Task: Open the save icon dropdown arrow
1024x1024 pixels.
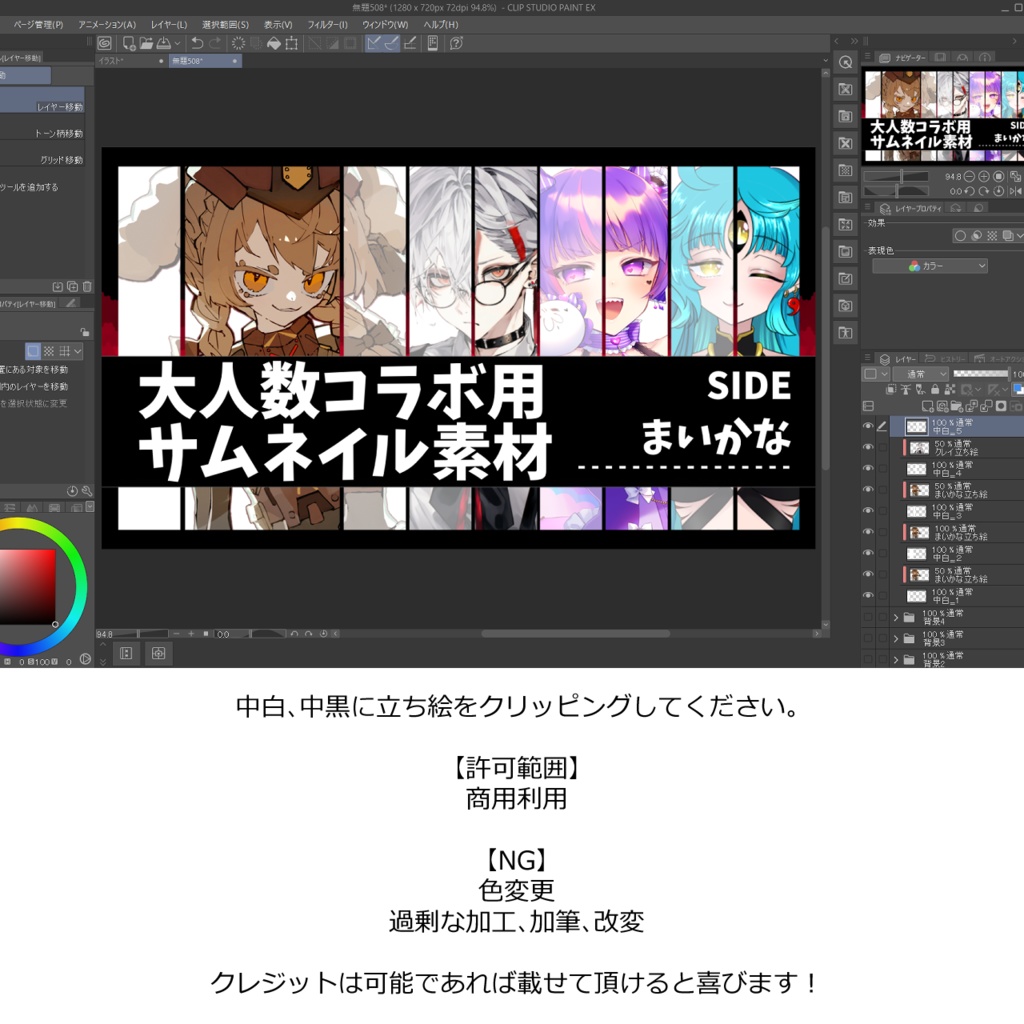Action: (179, 44)
